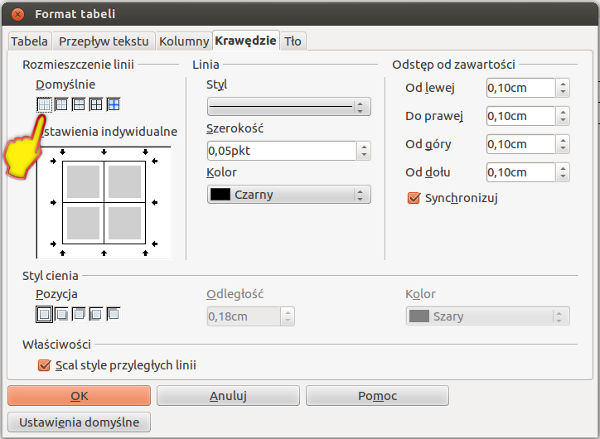Click the Od lewej spacing input field
The height and width of the screenshot is (439, 600).
(x=519, y=88)
